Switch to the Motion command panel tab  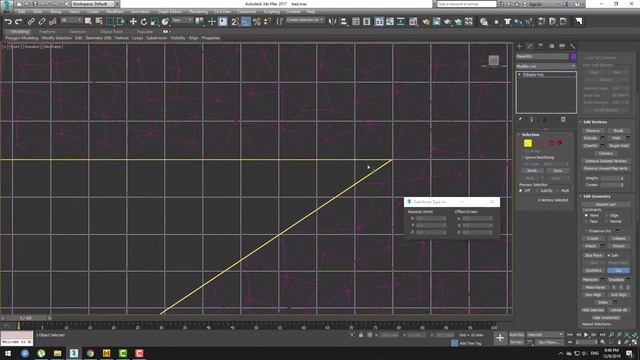[x=551, y=46]
